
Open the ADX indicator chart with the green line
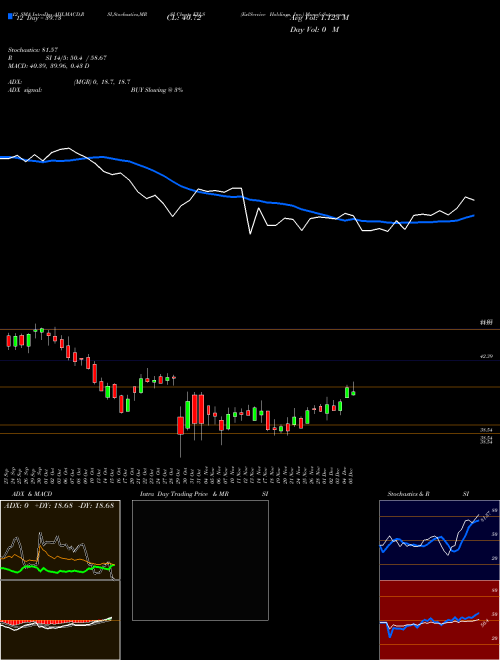pyautogui.click(x=60, y=540)
